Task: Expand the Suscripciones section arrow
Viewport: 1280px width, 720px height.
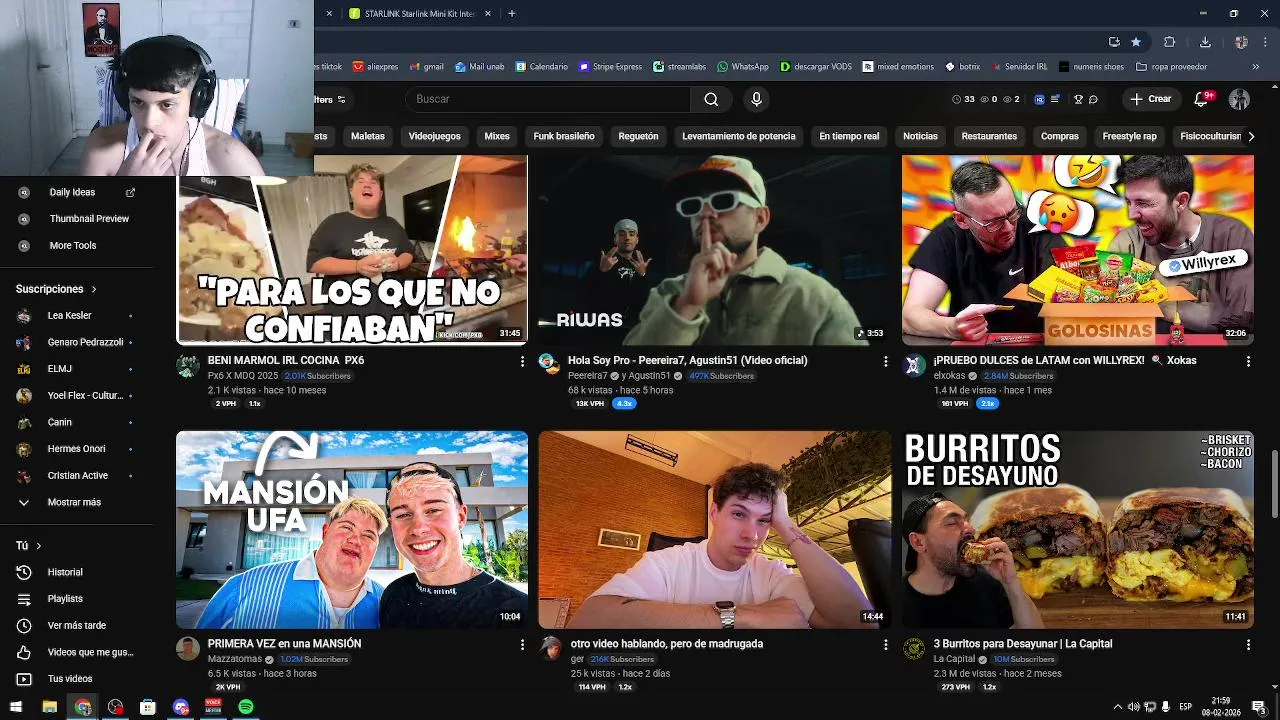Action: 94,289
